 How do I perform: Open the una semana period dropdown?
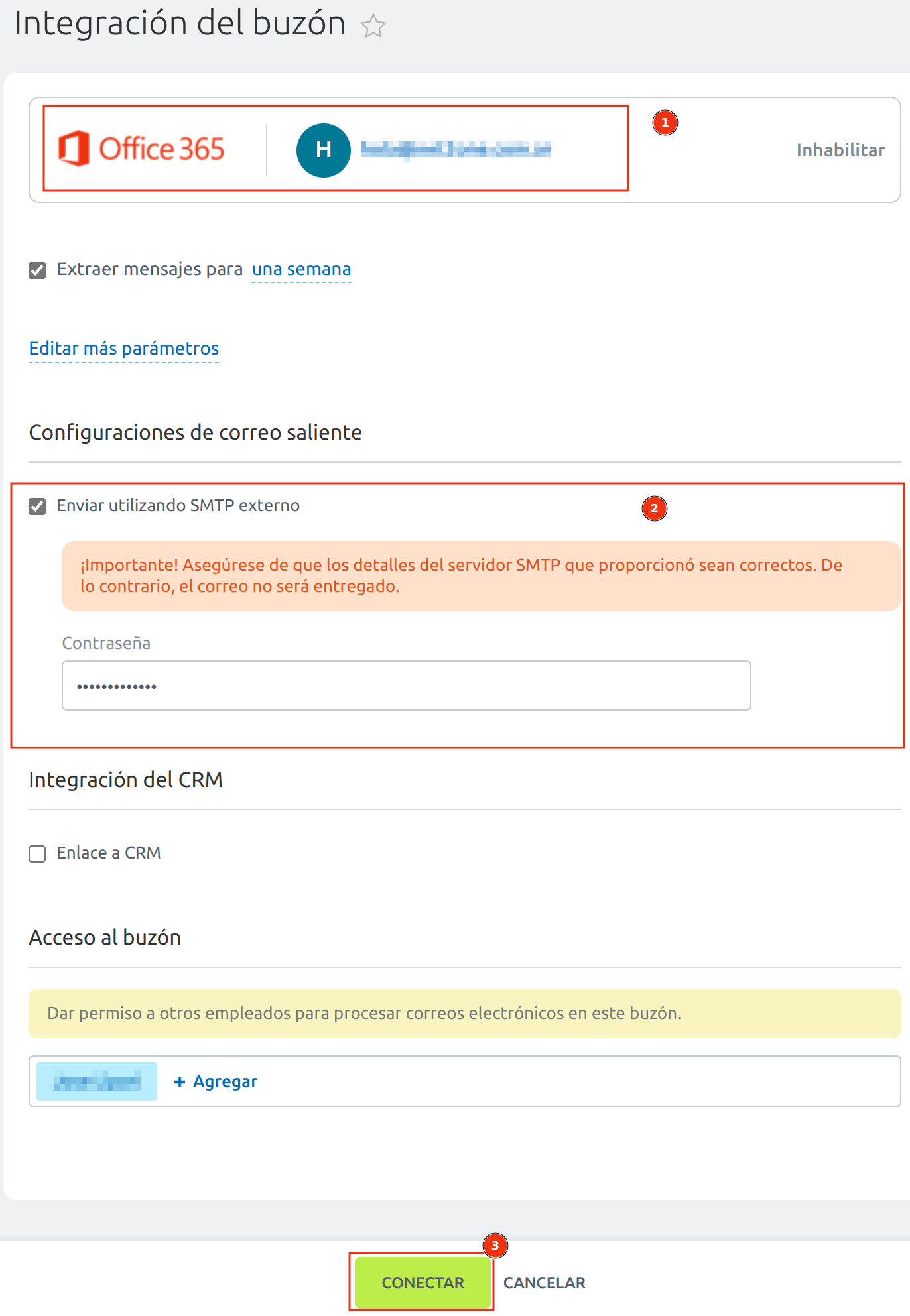301,269
